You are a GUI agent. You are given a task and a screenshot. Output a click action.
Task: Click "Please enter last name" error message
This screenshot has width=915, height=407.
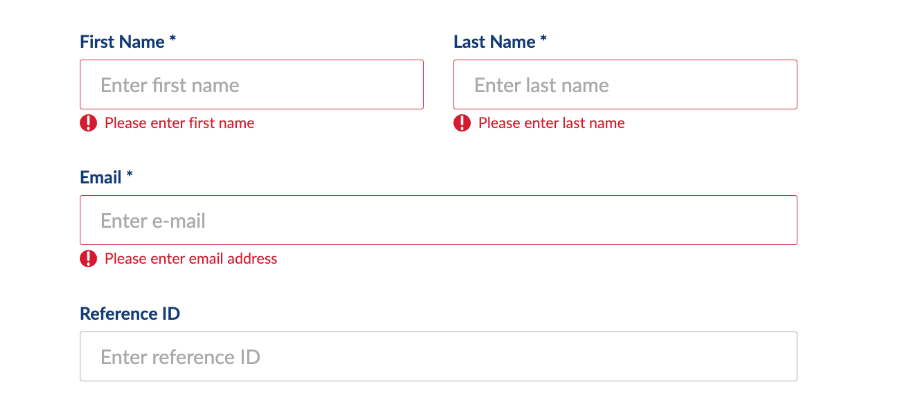tap(551, 123)
